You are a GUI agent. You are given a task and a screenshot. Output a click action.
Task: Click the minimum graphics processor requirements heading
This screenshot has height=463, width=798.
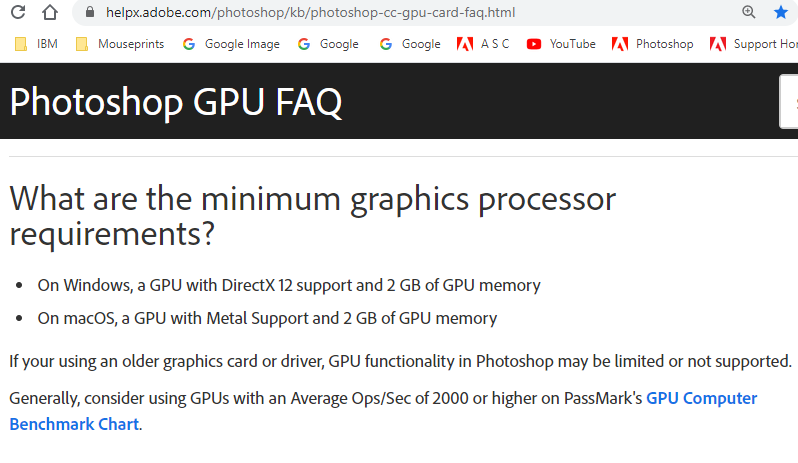pos(312,216)
